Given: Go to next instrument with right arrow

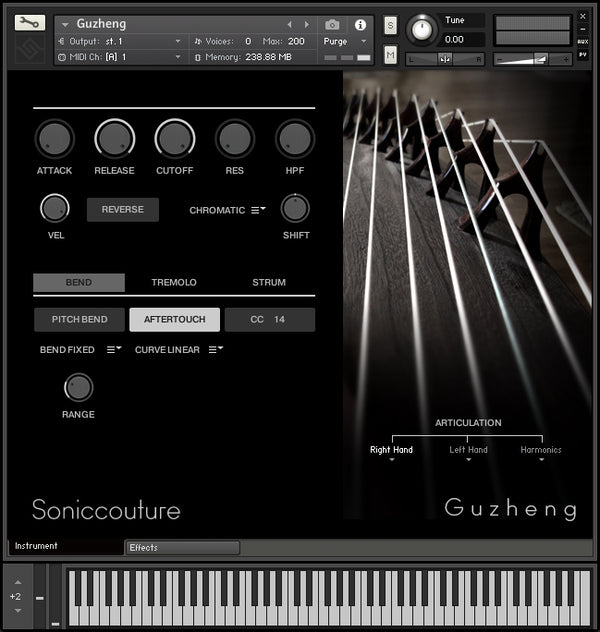Looking at the screenshot, I should [306, 24].
